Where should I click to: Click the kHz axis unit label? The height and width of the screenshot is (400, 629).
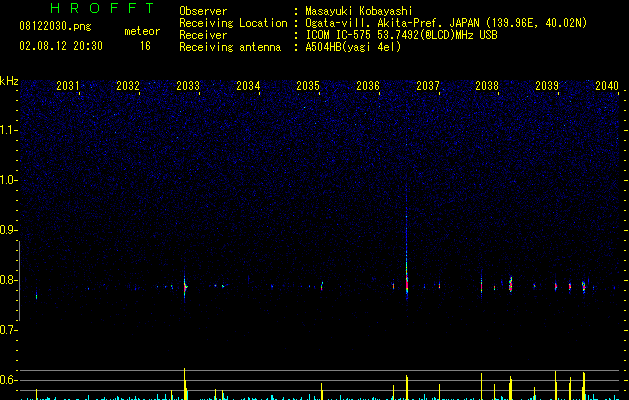(x=9, y=81)
